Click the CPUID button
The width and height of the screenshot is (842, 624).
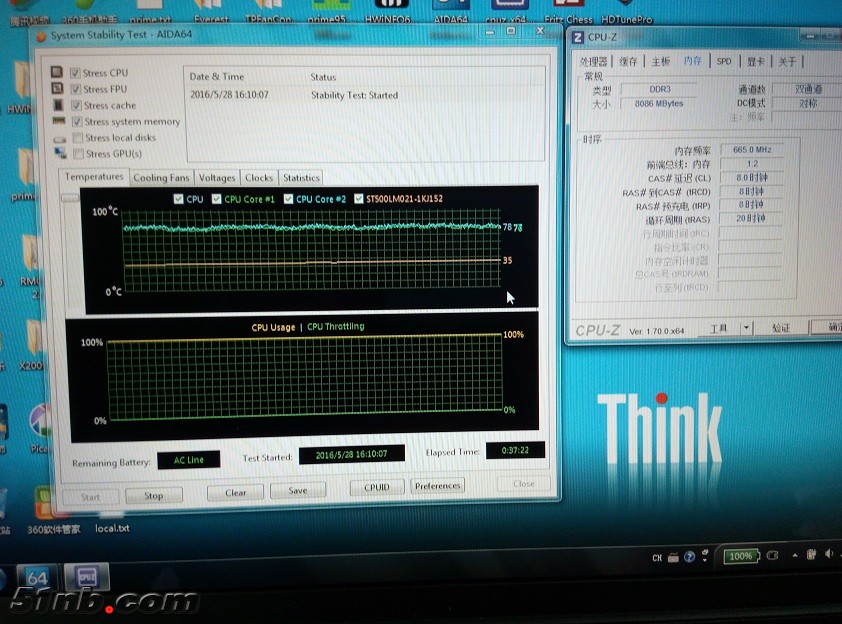pyautogui.click(x=377, y=487)
